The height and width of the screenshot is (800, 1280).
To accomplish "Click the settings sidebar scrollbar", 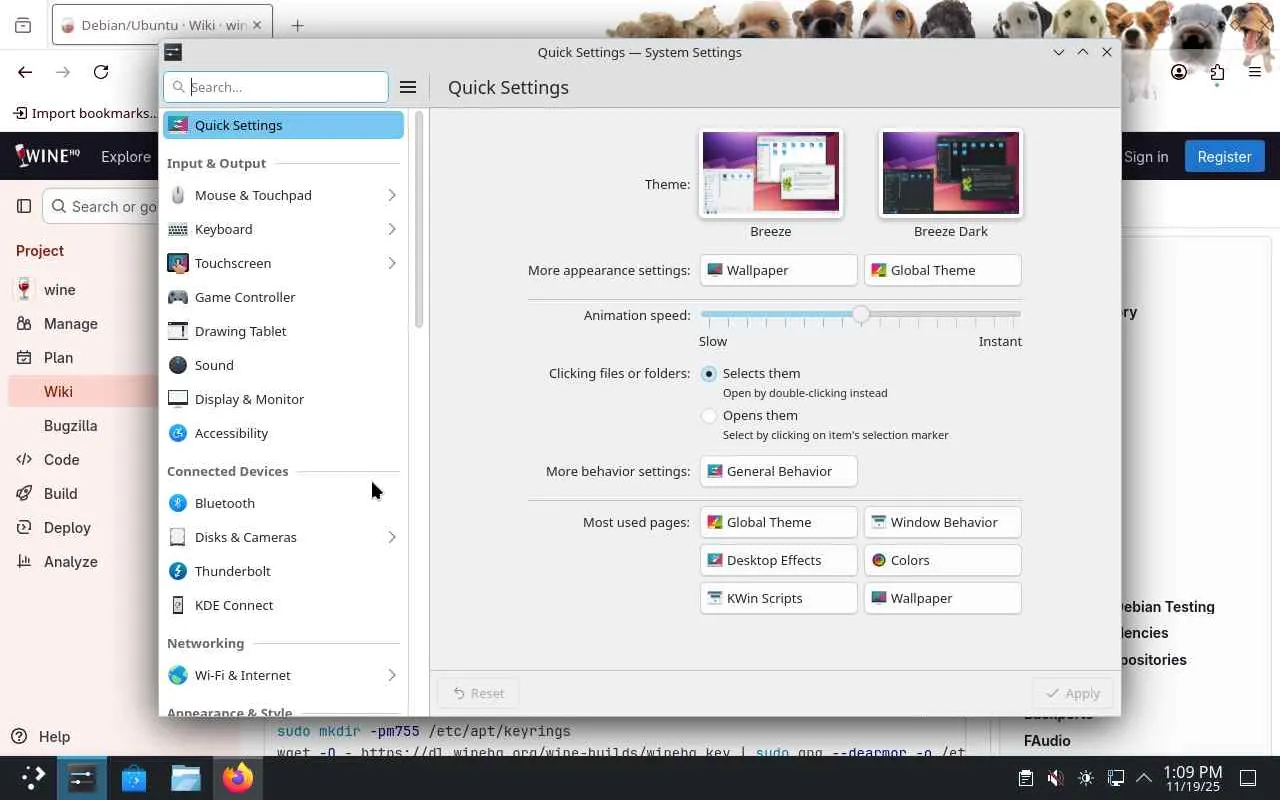I will click(x=419, y=220).
